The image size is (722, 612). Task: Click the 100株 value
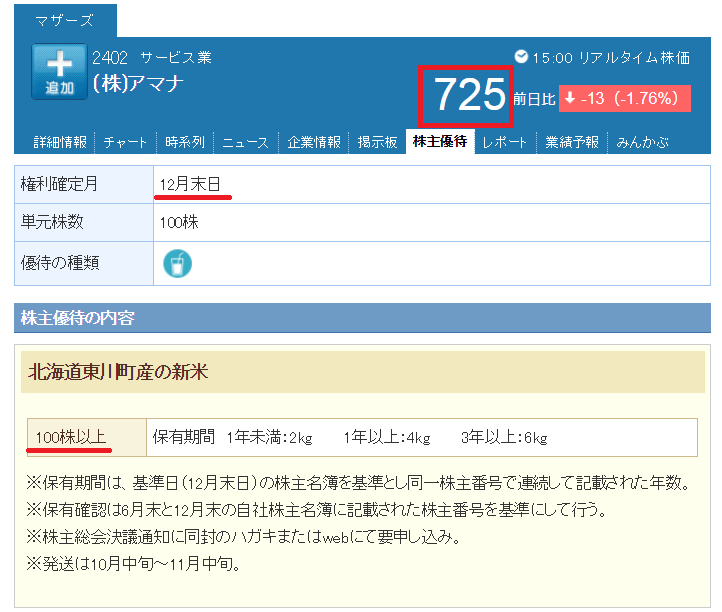click(x=179, y=222)
